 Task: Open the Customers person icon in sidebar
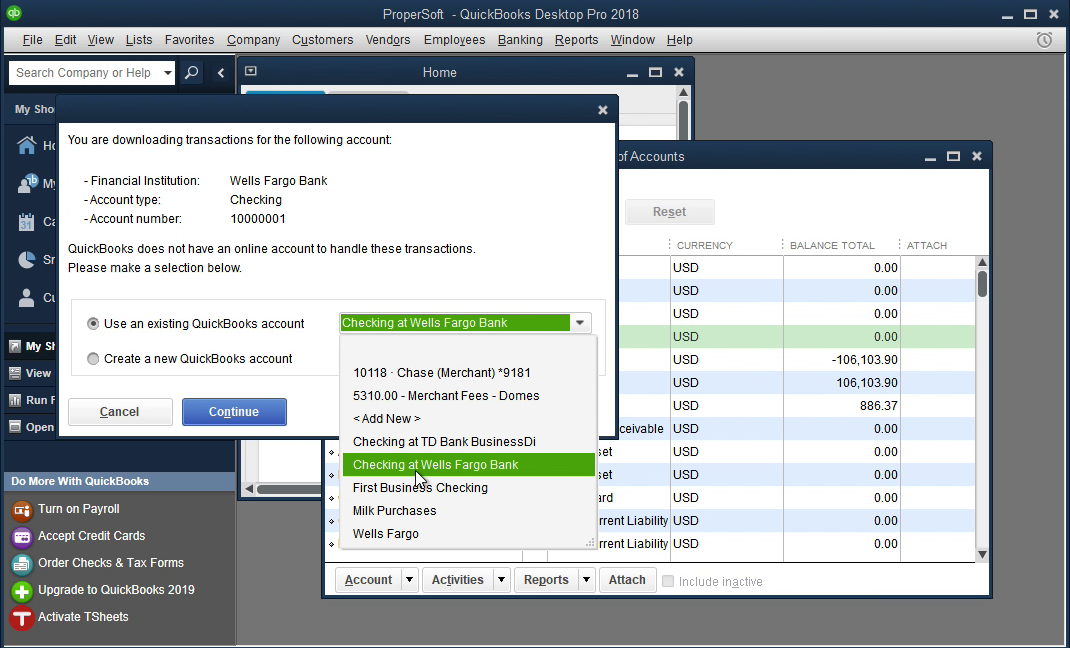pyautogui.click(x=27, y=297)
